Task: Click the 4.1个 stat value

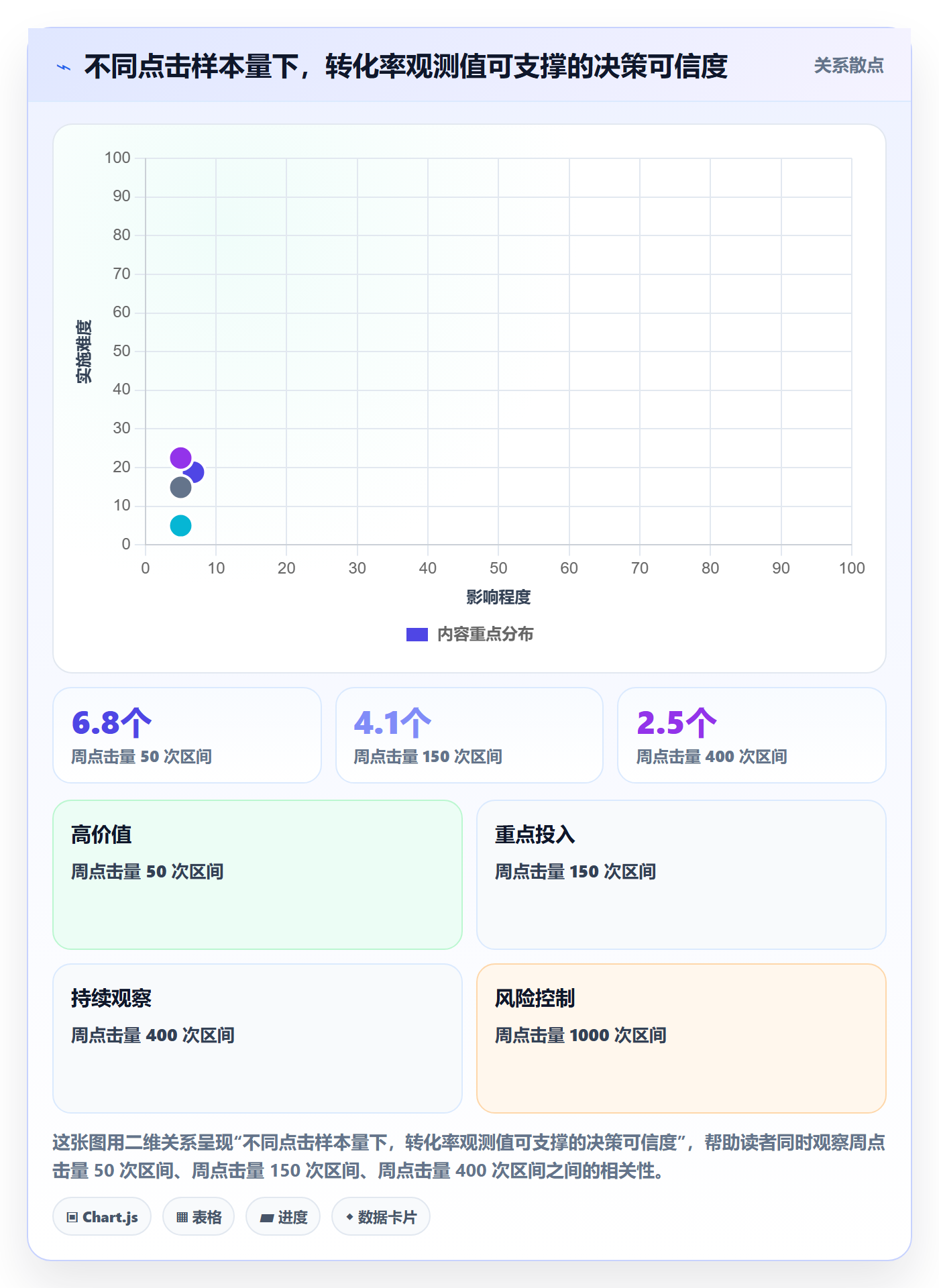Action: pyautogui.click(x=392, y=722)
